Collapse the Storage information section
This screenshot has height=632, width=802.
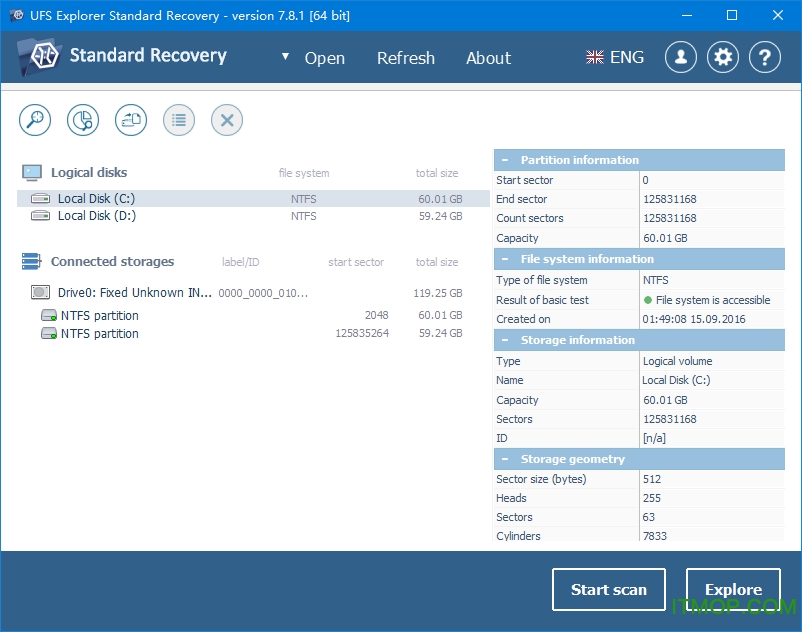pos(505,340)
